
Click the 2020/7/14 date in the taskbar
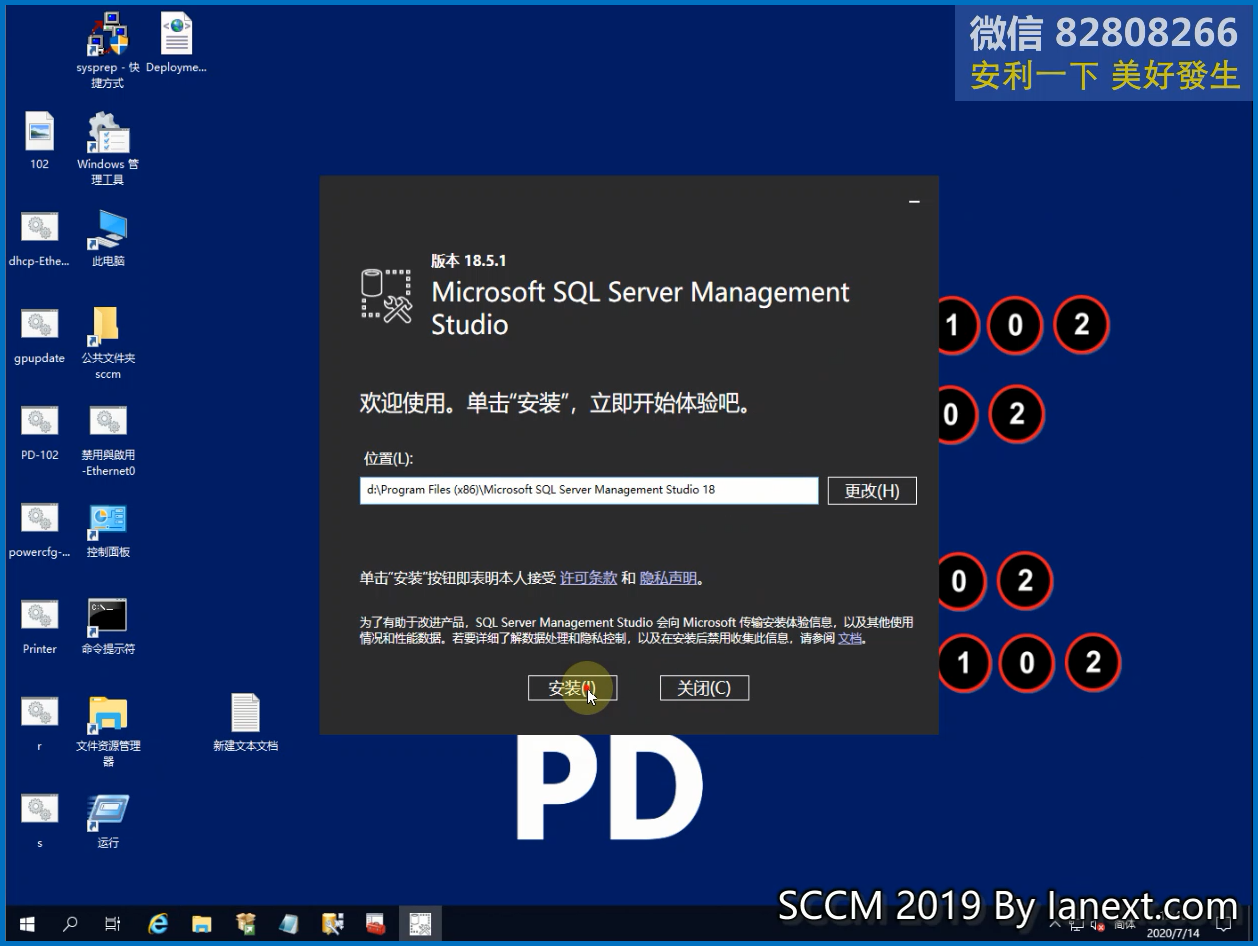coord(1171,933)
